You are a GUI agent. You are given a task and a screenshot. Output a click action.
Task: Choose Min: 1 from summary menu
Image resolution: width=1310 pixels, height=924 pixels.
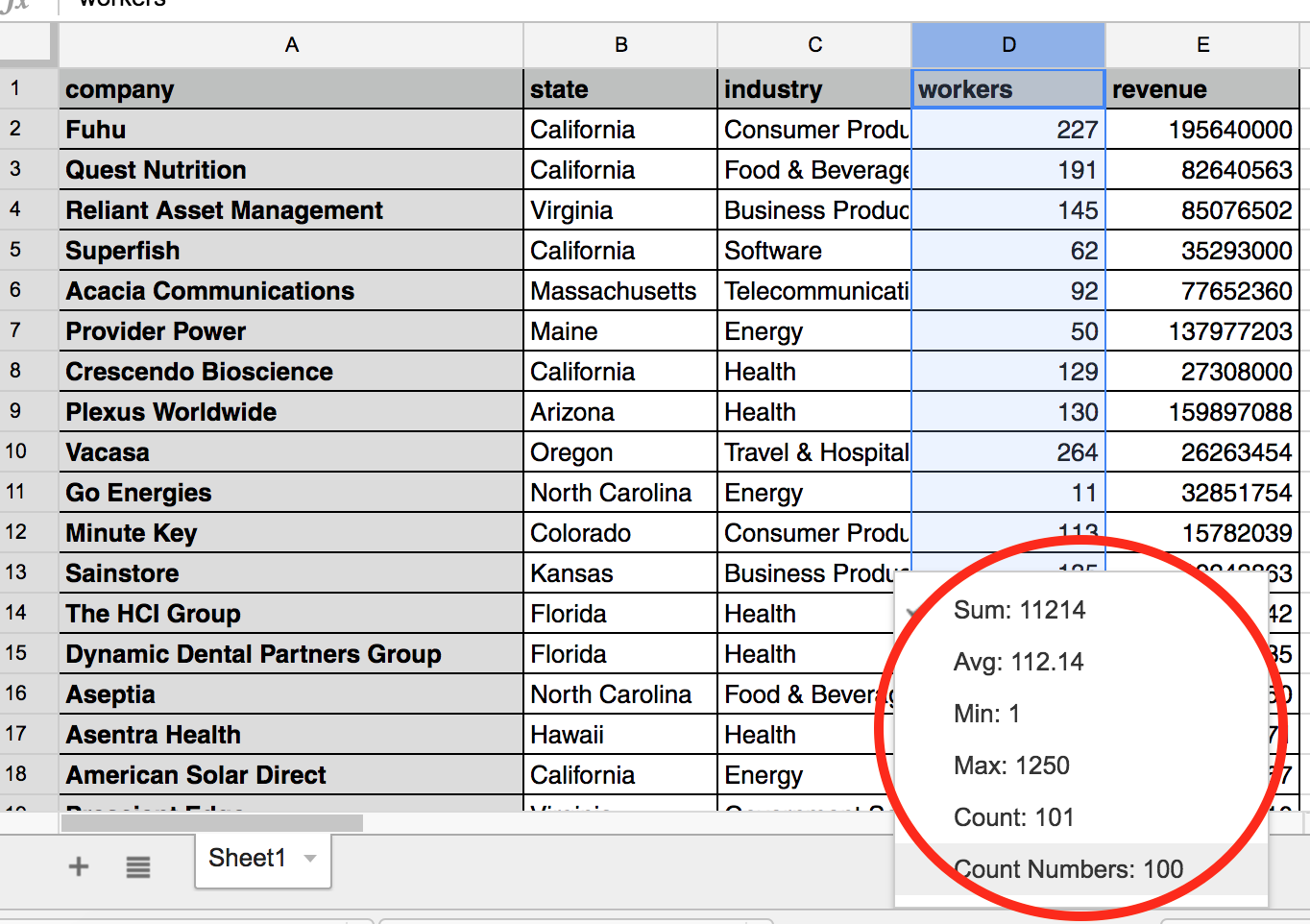1081,714
